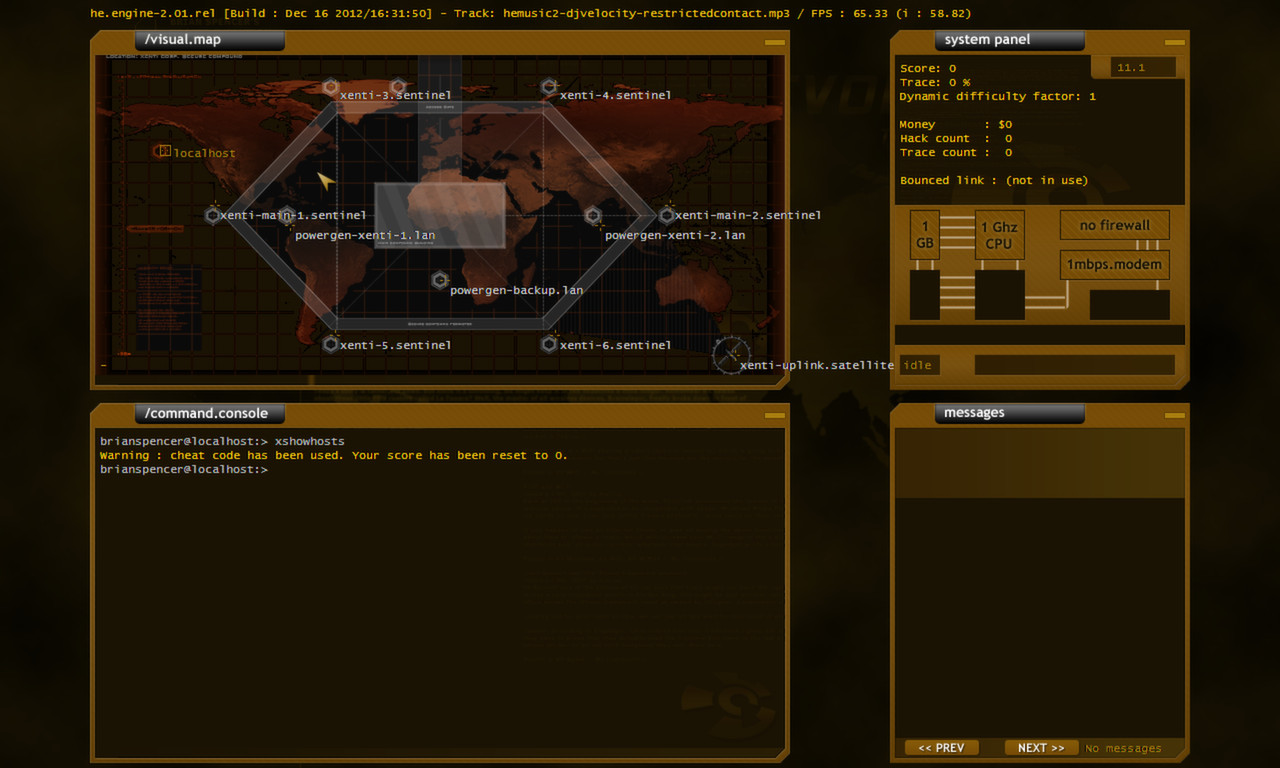Collapse the command.console panel
This screenshot has height=768, width=1280.
point(774,414)
